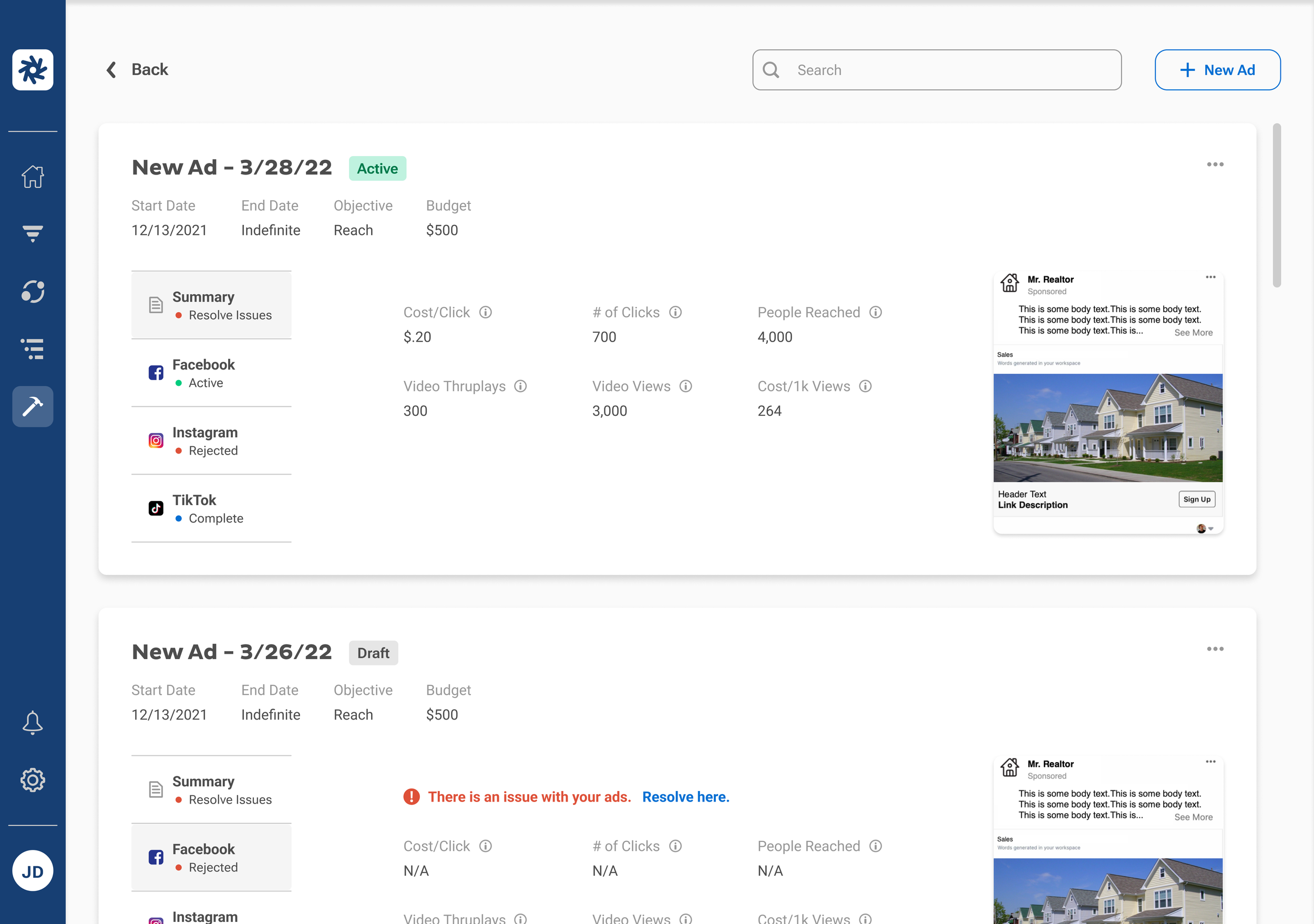This screenshot has height=924, width=1314.
Task: Open overflow menu on New Ad – 3/28/22 card
Action: pyautogui.click(x=1216, y=164)
